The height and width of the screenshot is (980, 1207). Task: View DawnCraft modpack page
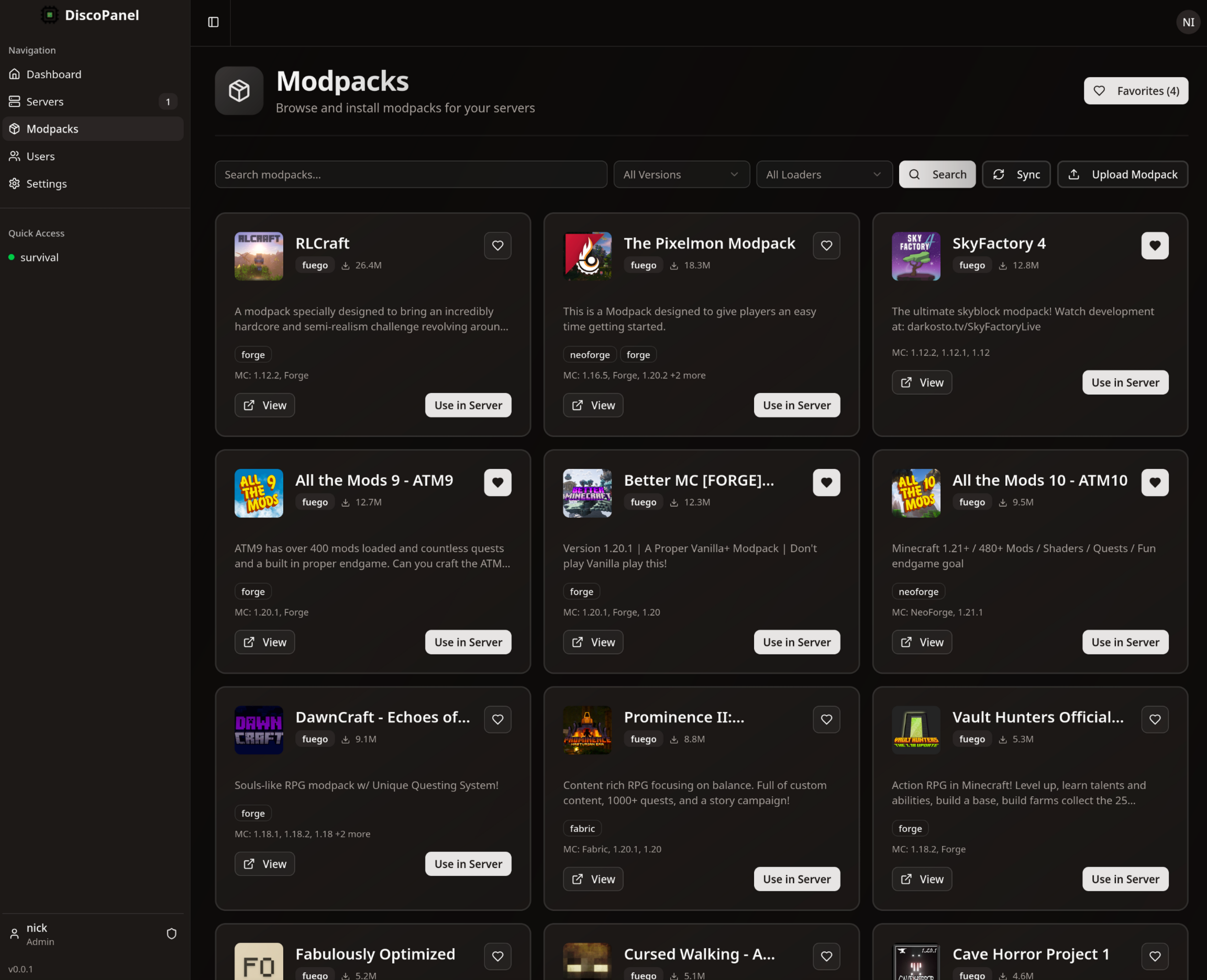264,864
